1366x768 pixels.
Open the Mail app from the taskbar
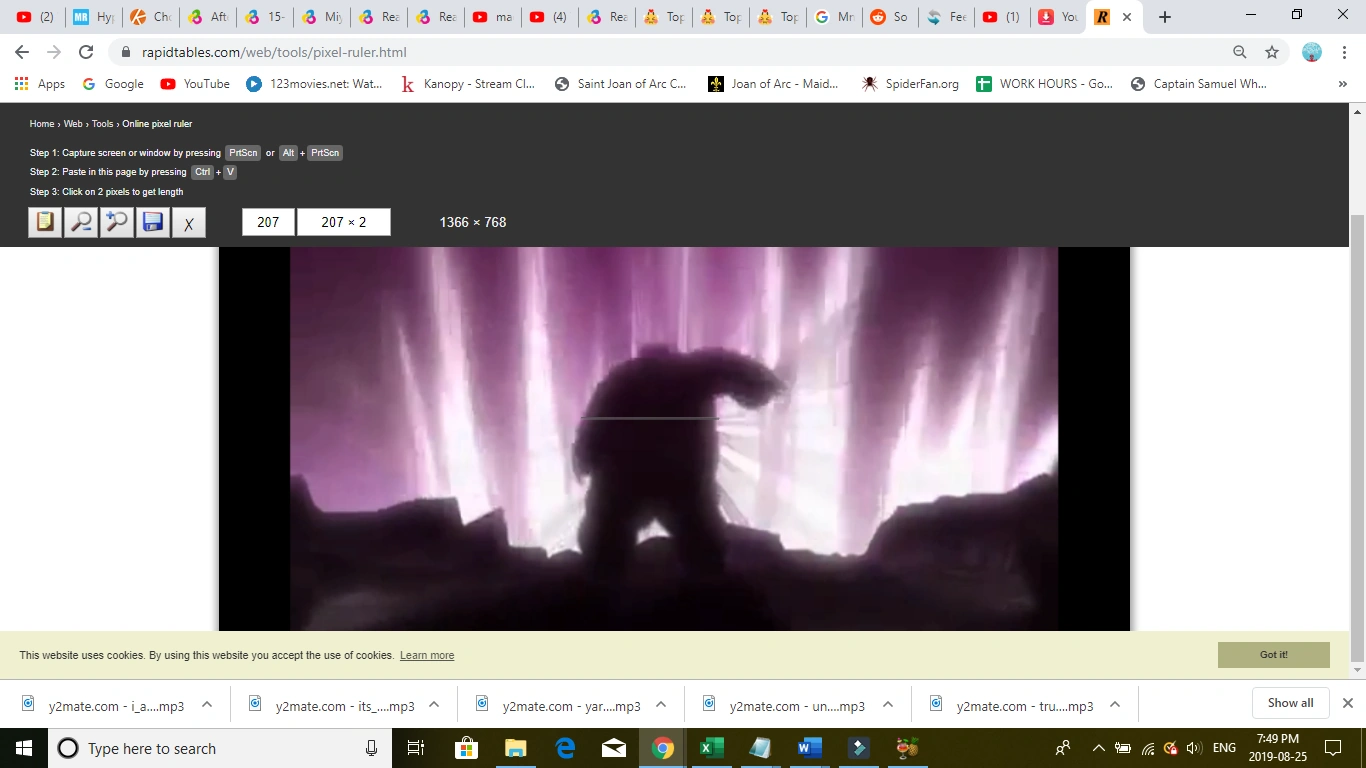pos(614,748)
